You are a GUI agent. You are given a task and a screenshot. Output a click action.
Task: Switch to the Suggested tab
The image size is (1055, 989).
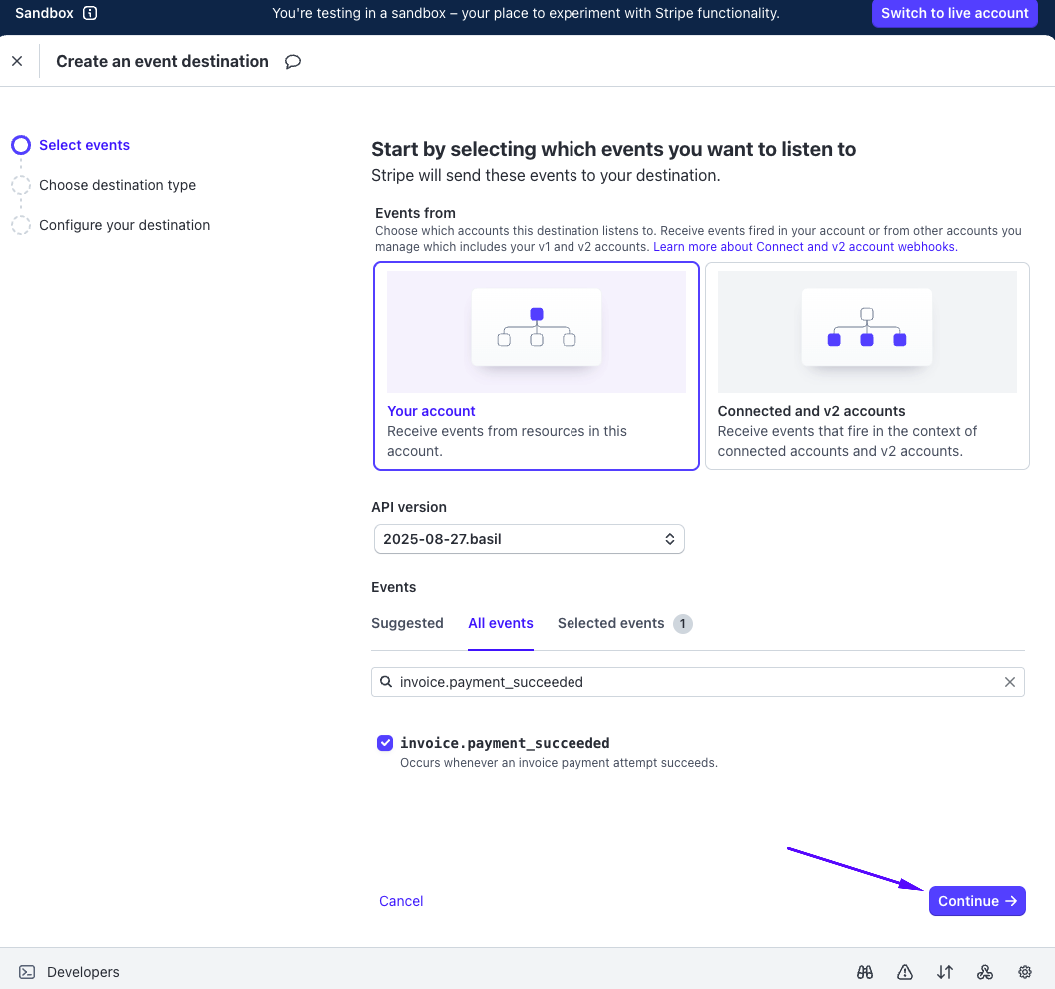coord(407,623)
